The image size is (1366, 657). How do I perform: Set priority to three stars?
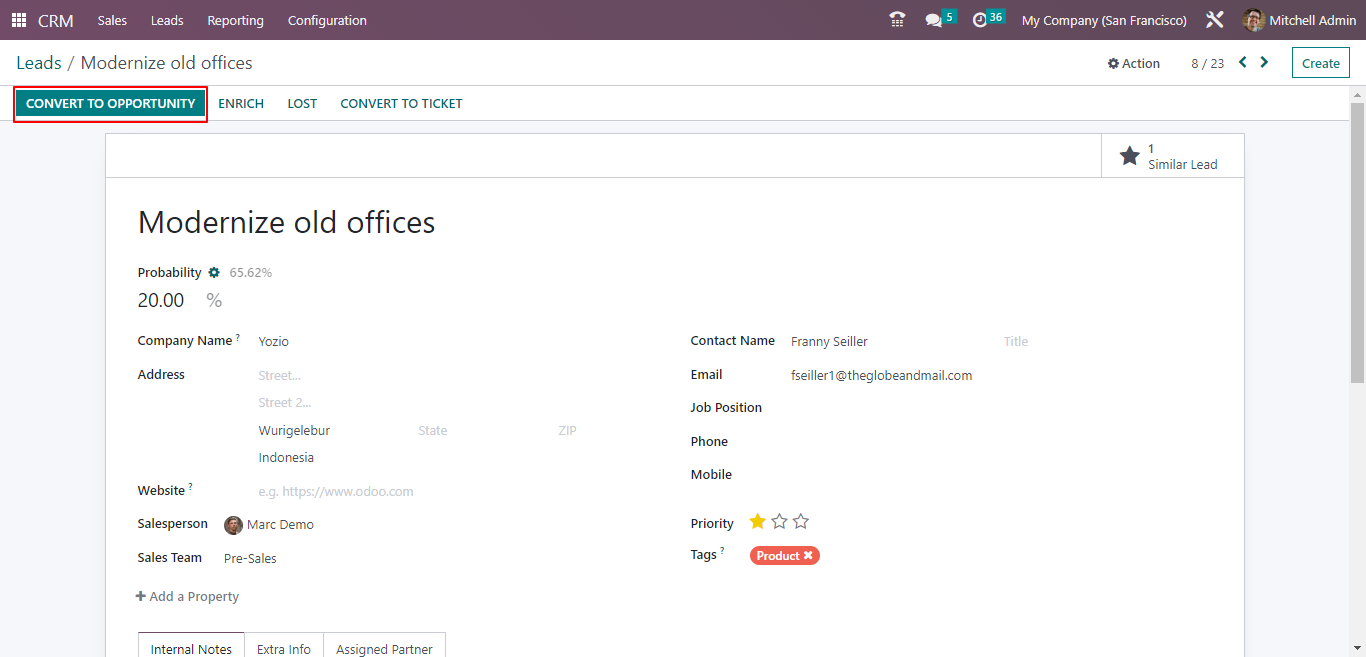(800, 521)
